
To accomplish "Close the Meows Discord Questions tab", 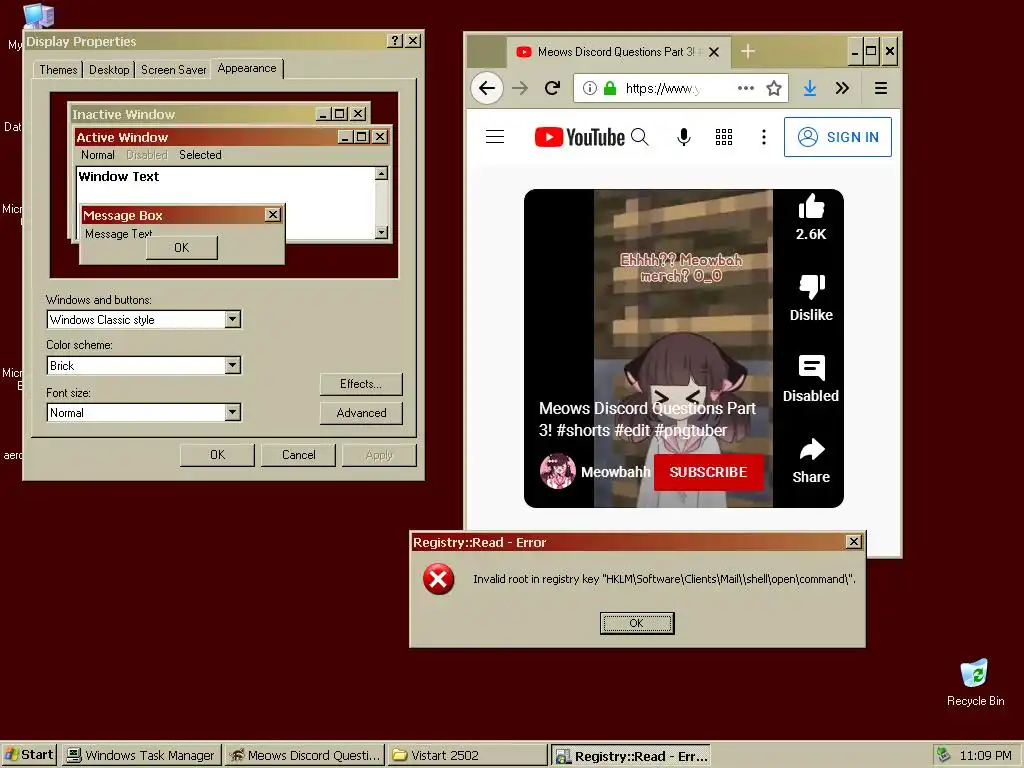I will click(714, 52).
